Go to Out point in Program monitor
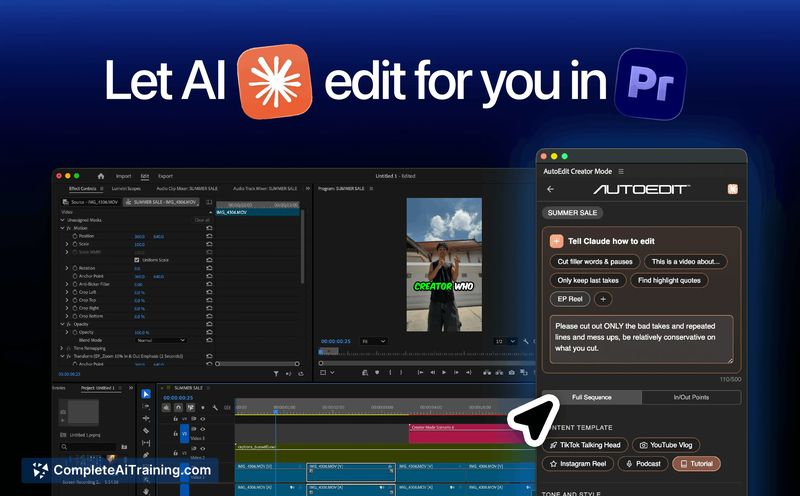This screenshot has height=496, width=800. (x=468, y=373)
